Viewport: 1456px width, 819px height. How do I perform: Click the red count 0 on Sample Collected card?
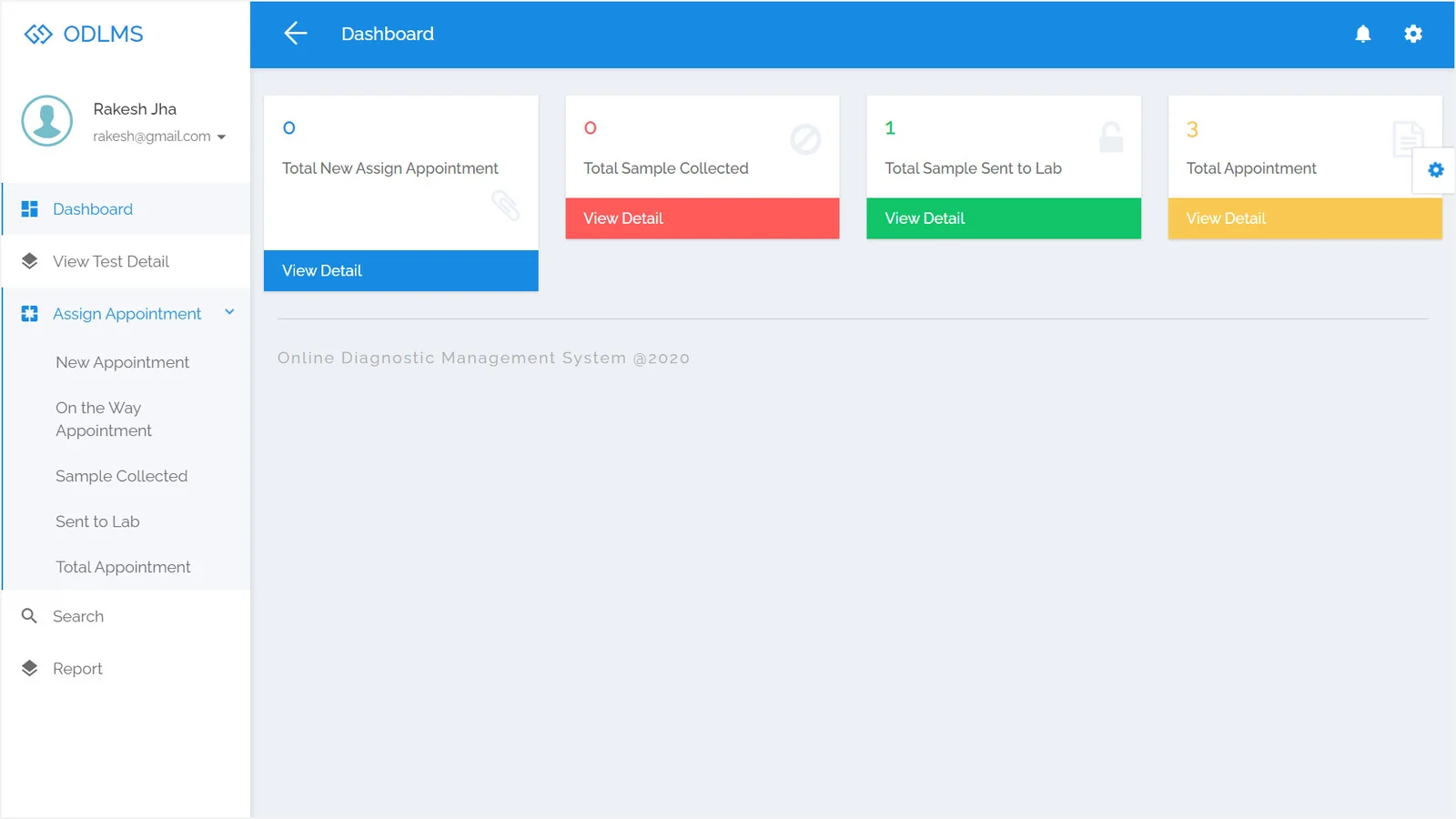[x=591, y=128]
